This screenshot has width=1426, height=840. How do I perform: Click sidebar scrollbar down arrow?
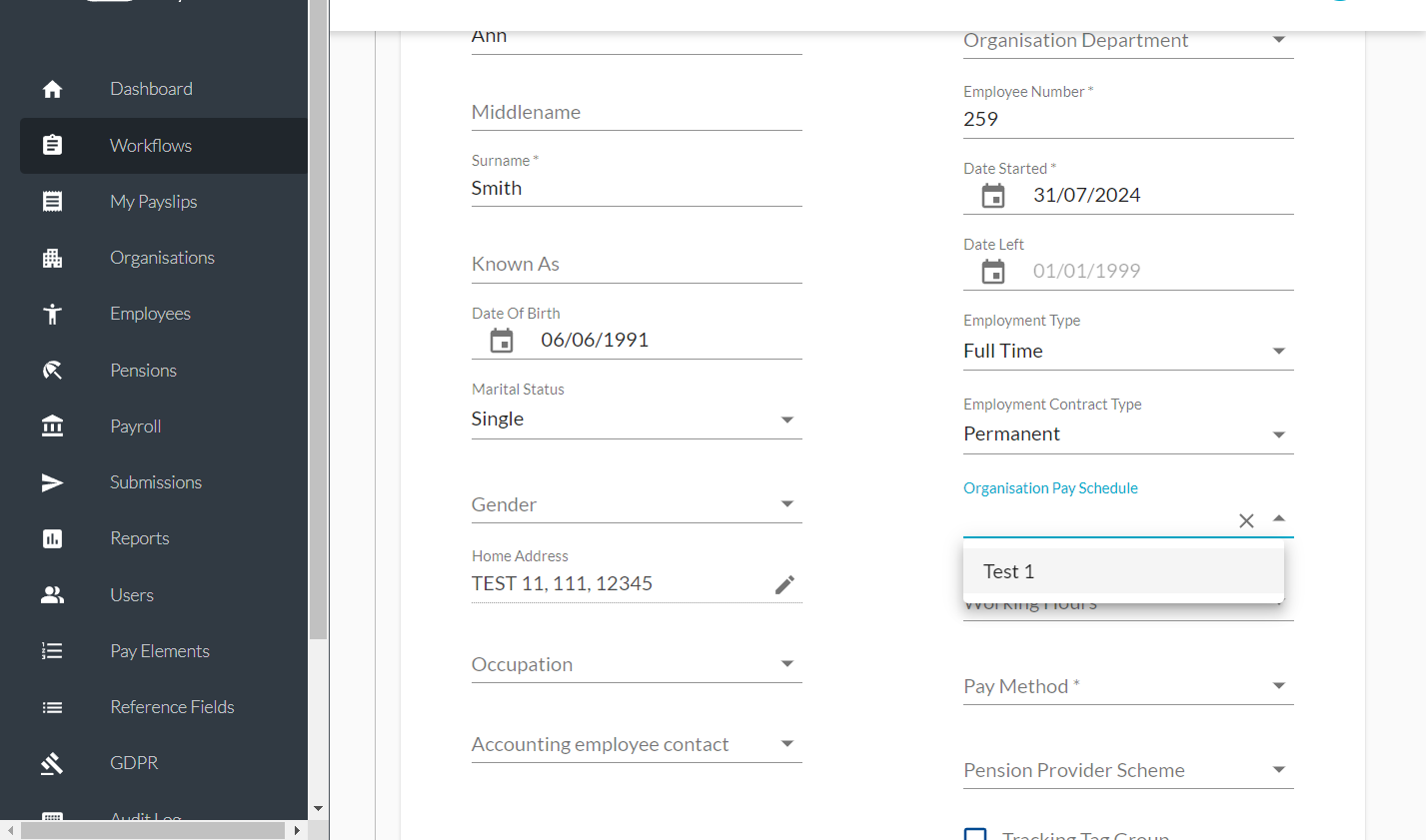pos(318,809)
